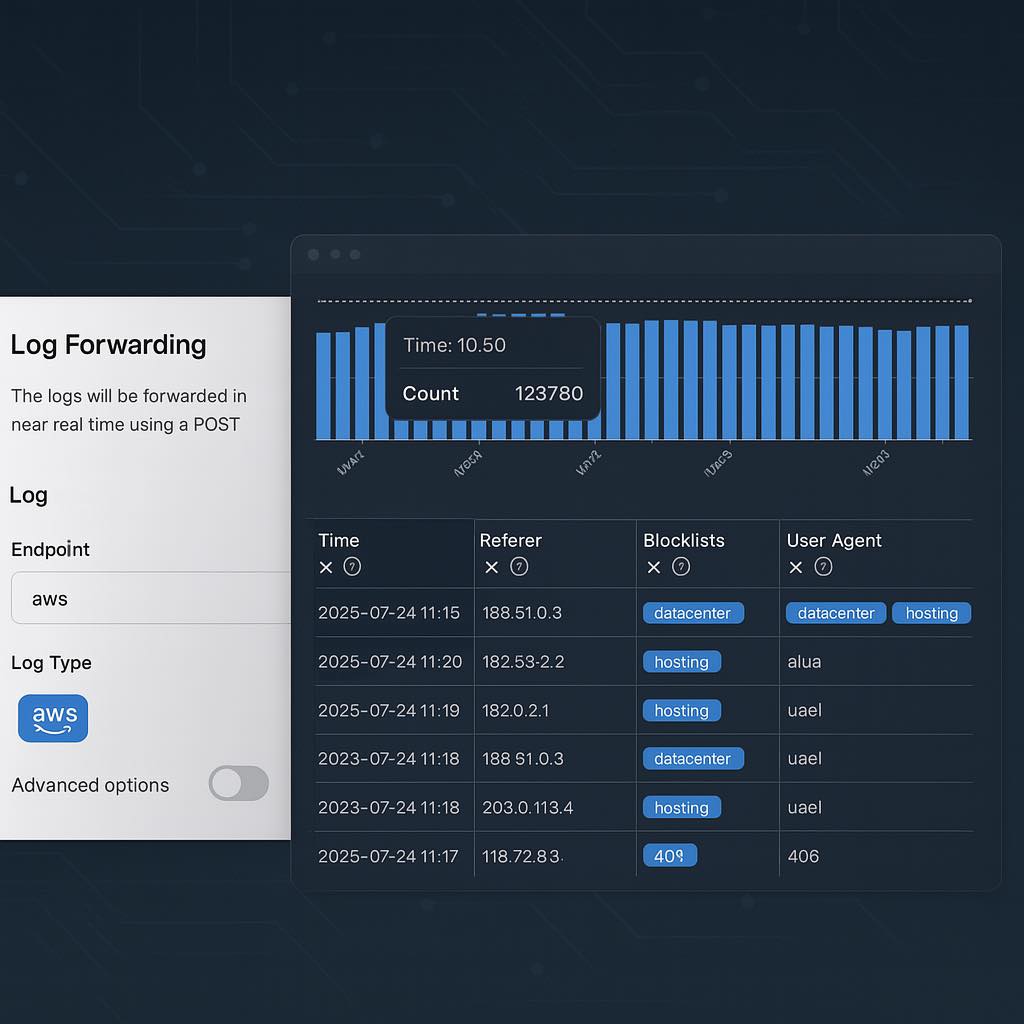Select the Blocklists column header
The height and width of the screenshot is (1024, 1024).
(x=684, y=541)
